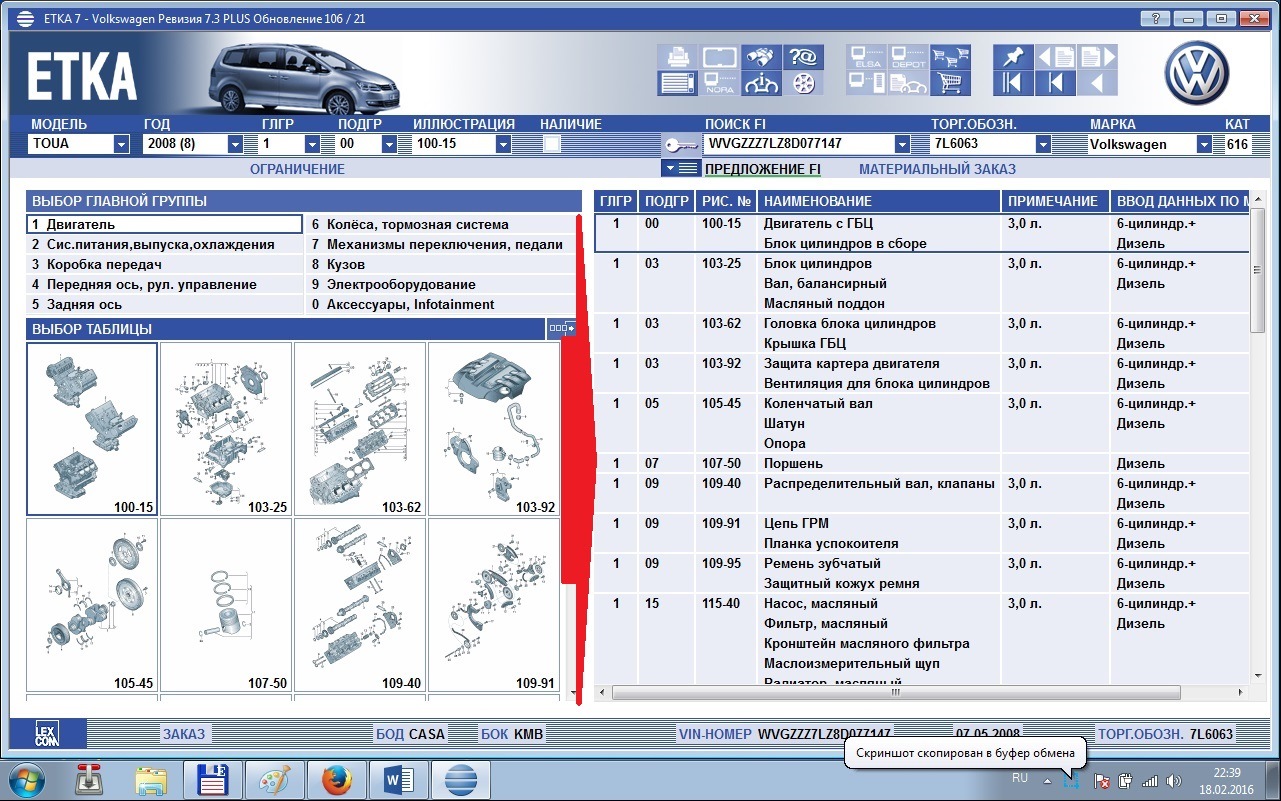The height and width of the screenshot is (801, 1281).
Task: Click ЗАКАЗ in the status bar
Action: (184, 734)
